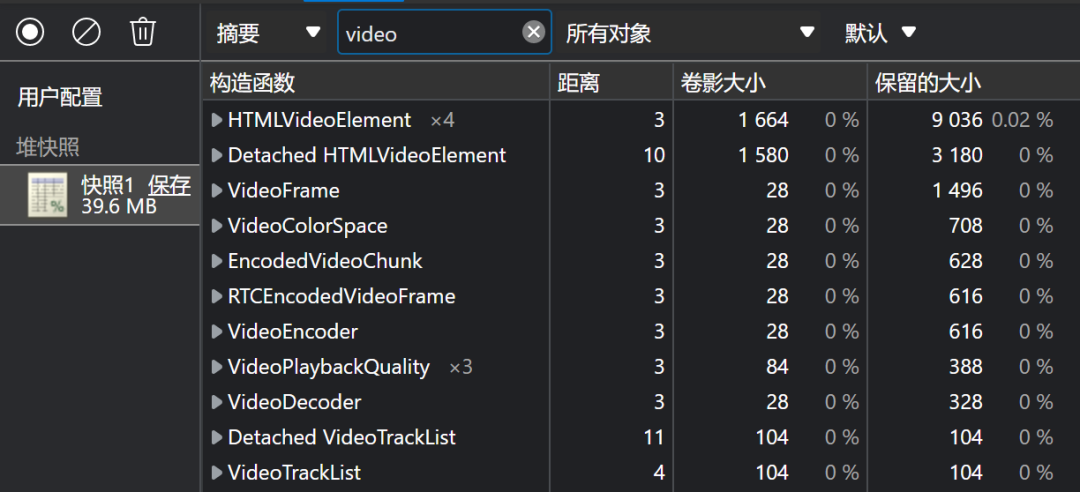
Task: Click the 用户配置 heading
Action: point(60,98)
